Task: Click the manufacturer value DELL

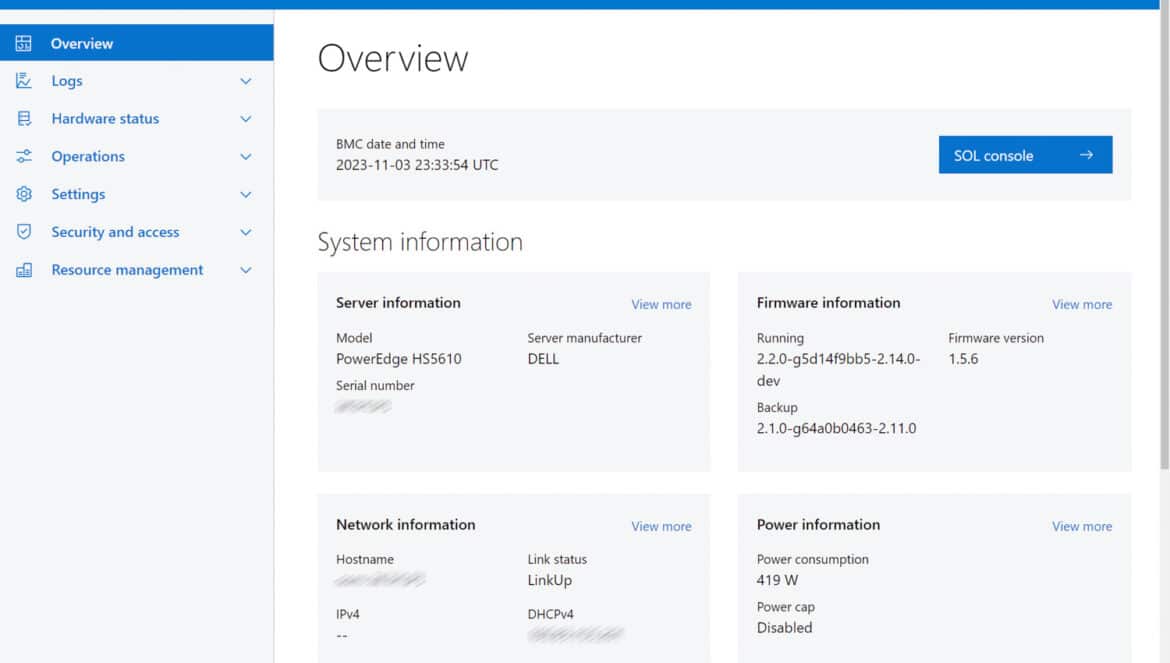Action: (543, 359)
